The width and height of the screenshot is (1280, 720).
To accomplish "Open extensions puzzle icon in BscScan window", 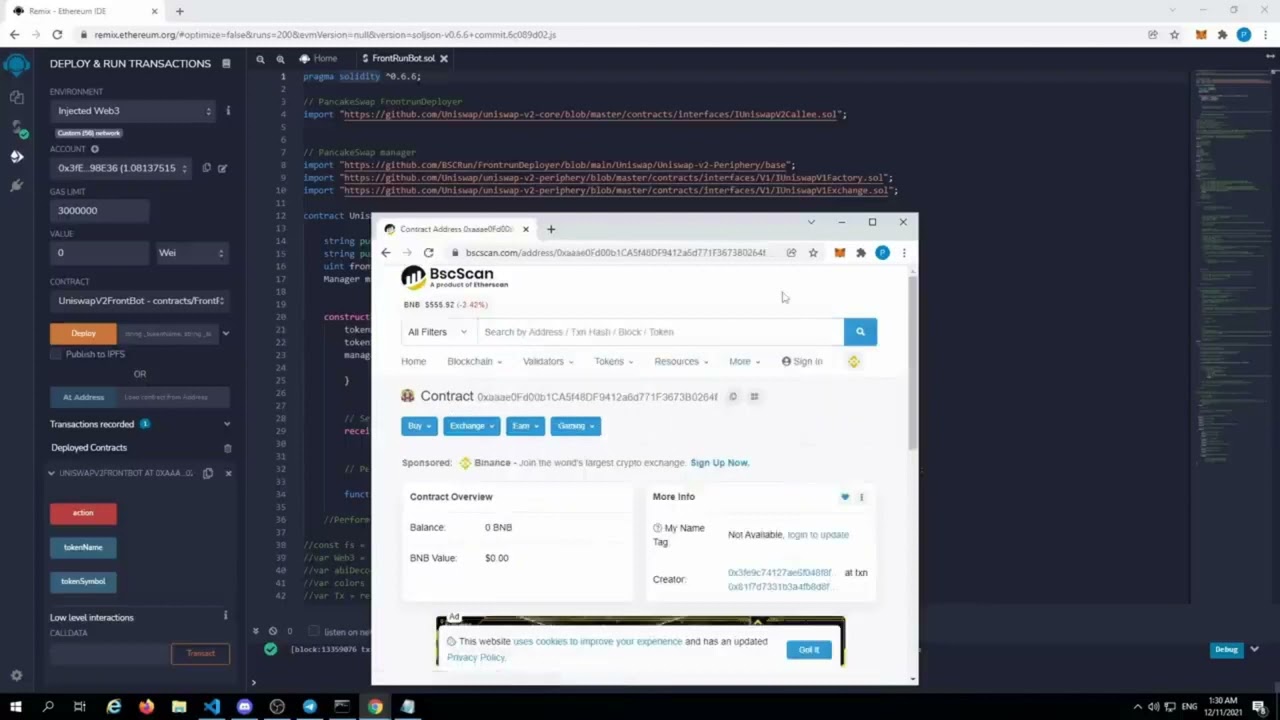I will pos(861,253).
